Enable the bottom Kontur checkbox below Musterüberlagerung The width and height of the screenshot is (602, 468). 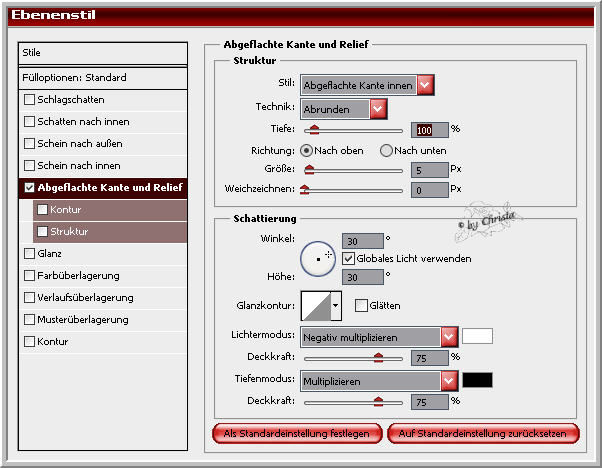tap(29, 341)
